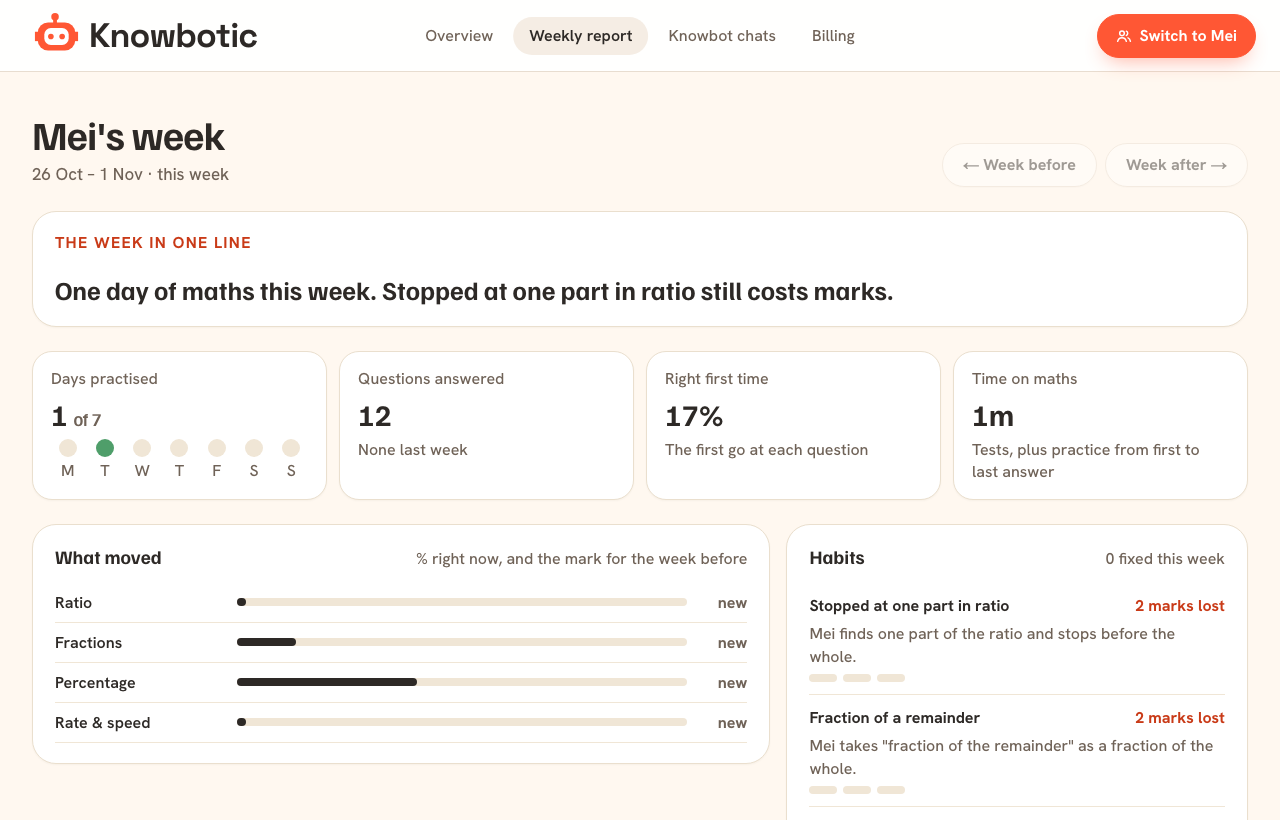Go to the Week before

(1019, 165)
